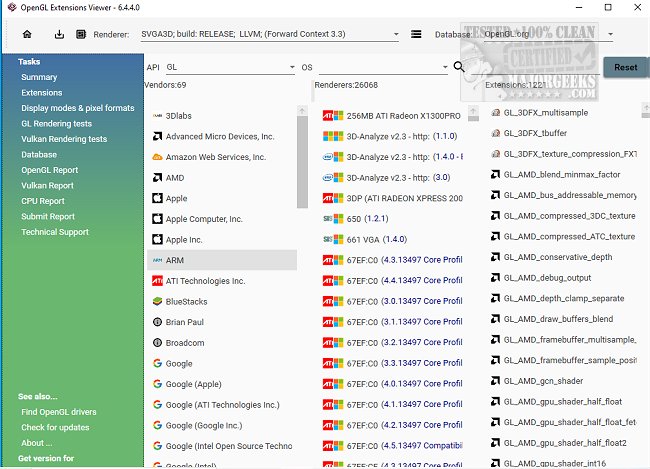650x469 pixels.
Task: Select the AMD vendor row
Action: pos(222,177)
